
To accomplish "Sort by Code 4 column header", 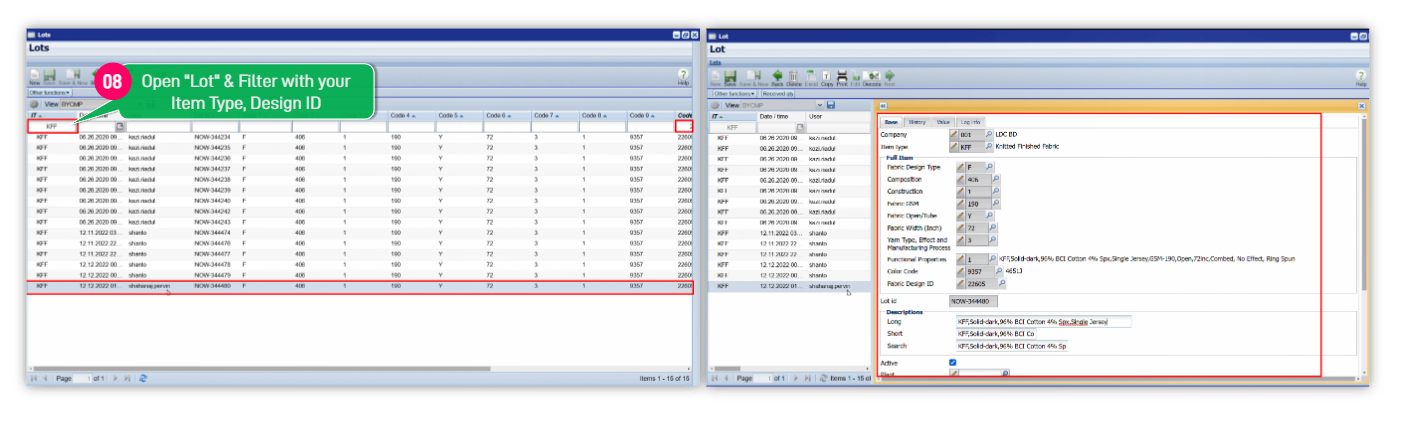I will click(411, 115).
